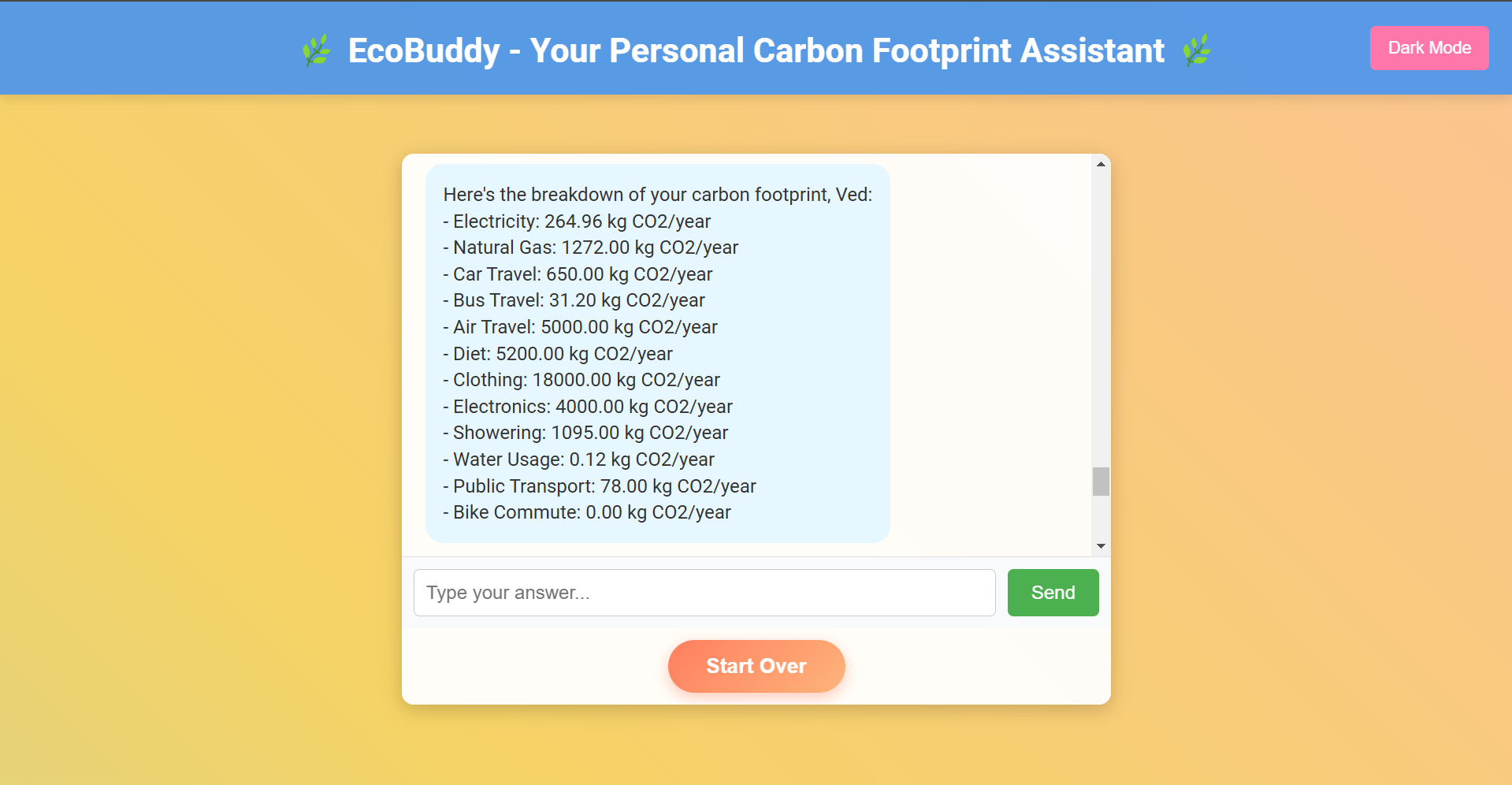1512x785 pixels.
Task: Click the Water Usage 0.12 kg line
Action: point(578,459)
